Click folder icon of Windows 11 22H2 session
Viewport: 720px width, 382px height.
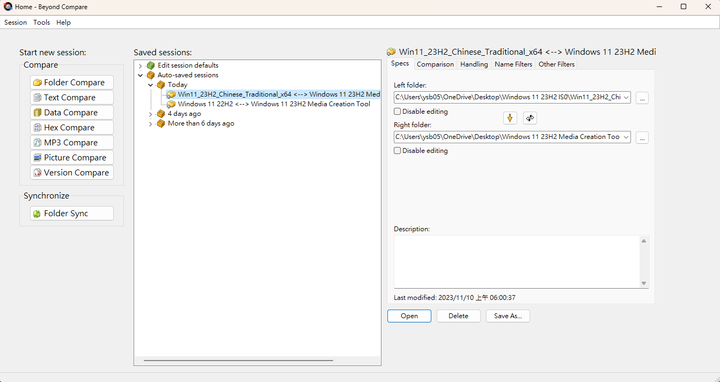[x=171, y=104]
